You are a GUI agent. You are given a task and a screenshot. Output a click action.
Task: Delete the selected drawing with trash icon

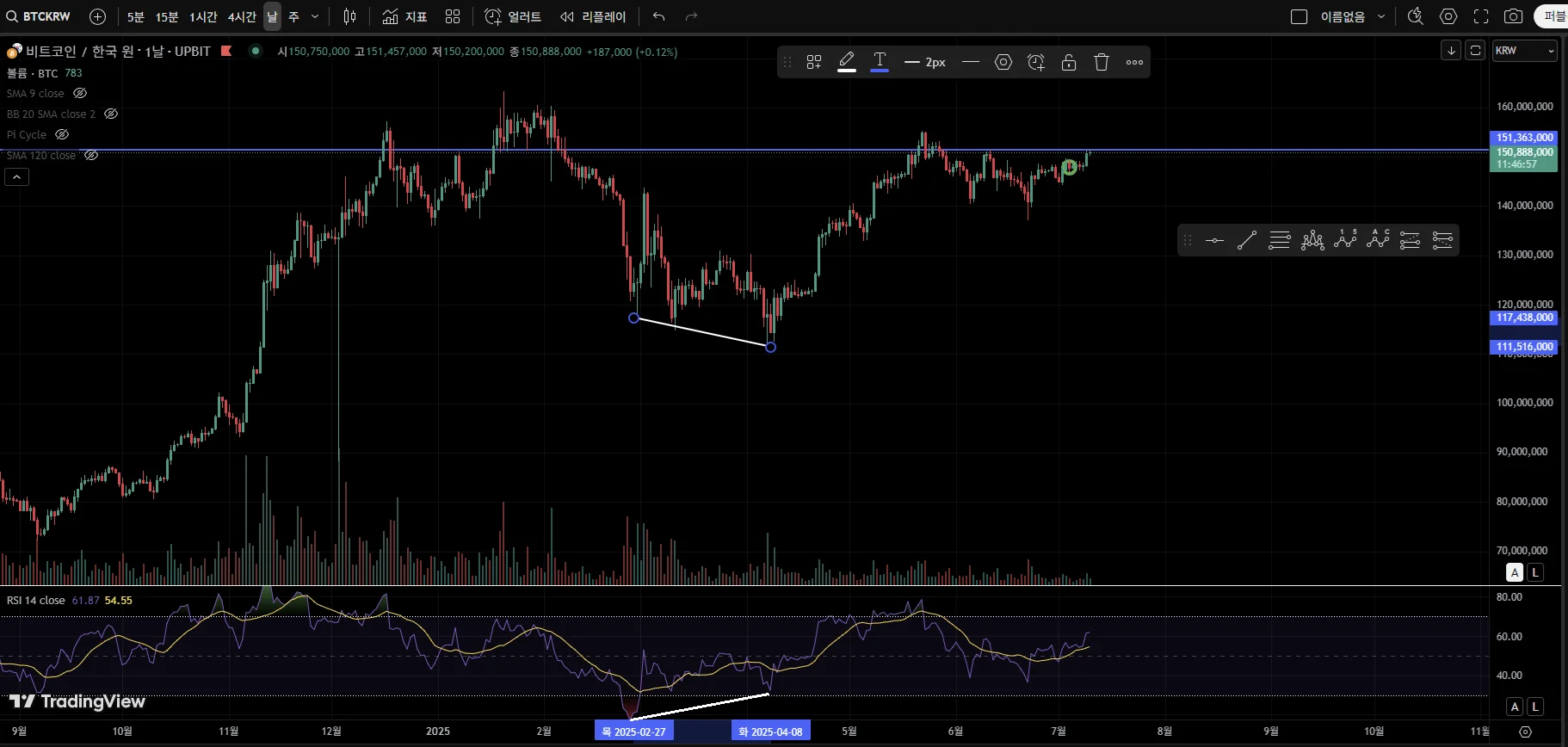pos(1102,62)
